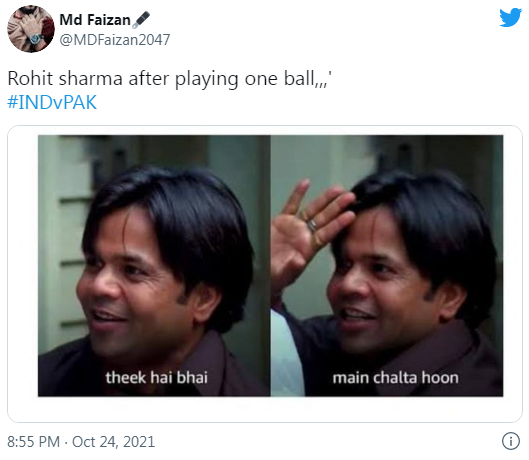This screenshot has width=529, height=460.
Task: Open the right meme panel image
Action: point(387,266)
